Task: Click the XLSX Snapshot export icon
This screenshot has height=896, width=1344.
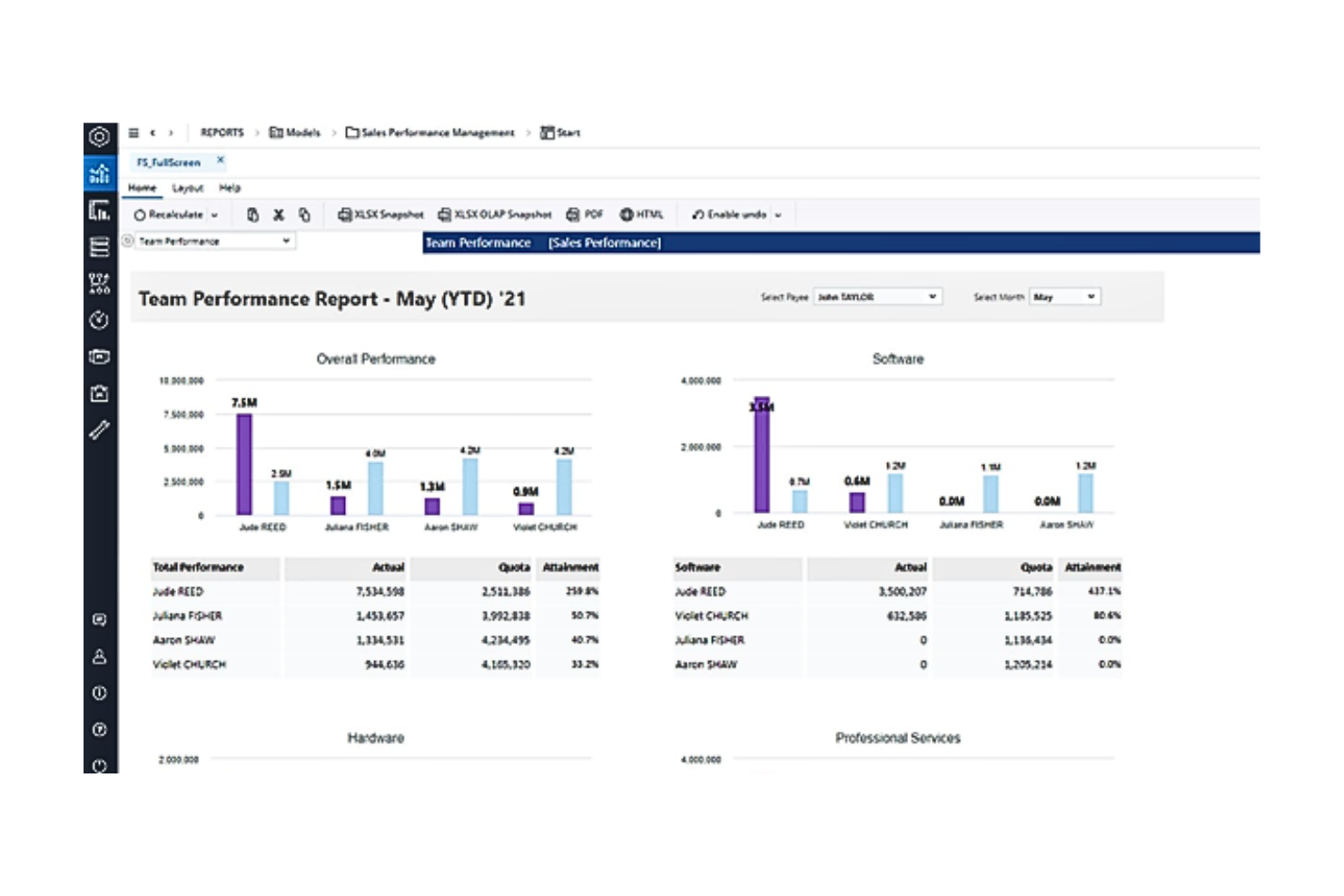Action: click(x=380, y=214)
